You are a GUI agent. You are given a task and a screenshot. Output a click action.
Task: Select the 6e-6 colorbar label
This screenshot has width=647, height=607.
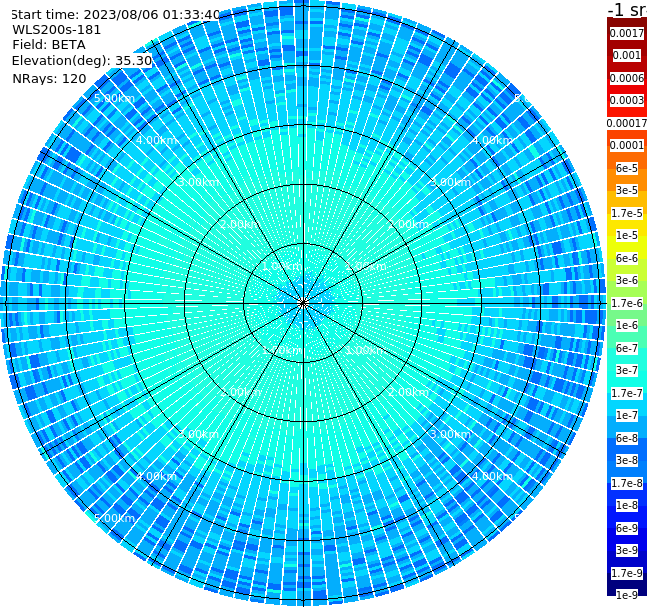[627, 258]
